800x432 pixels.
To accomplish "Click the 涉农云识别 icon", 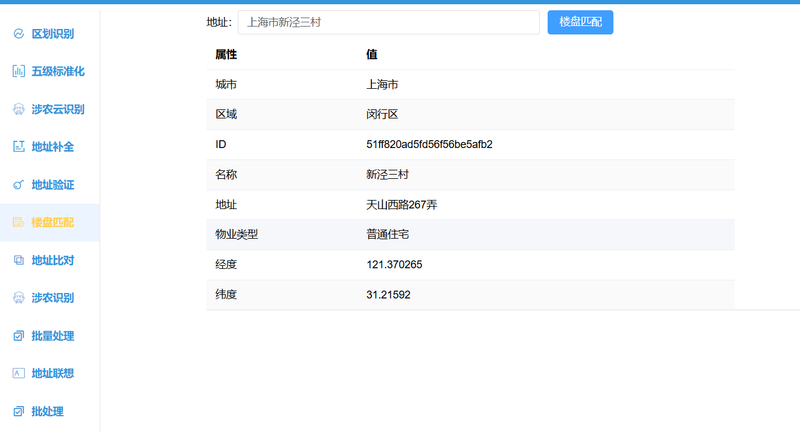I will point(18,109).
